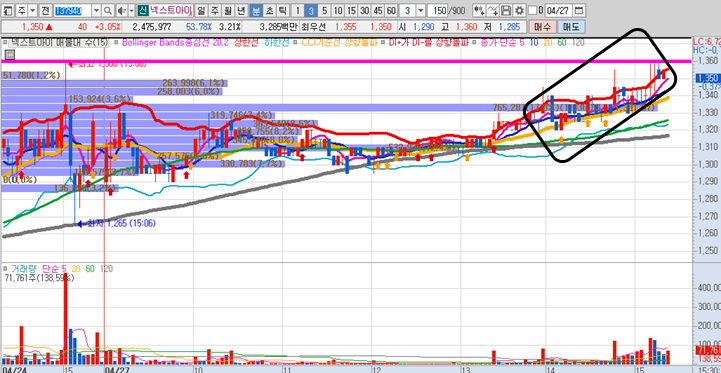Click the 765,287 volume profile label
The height and width of the screenshot is (373, 721).
509,107
